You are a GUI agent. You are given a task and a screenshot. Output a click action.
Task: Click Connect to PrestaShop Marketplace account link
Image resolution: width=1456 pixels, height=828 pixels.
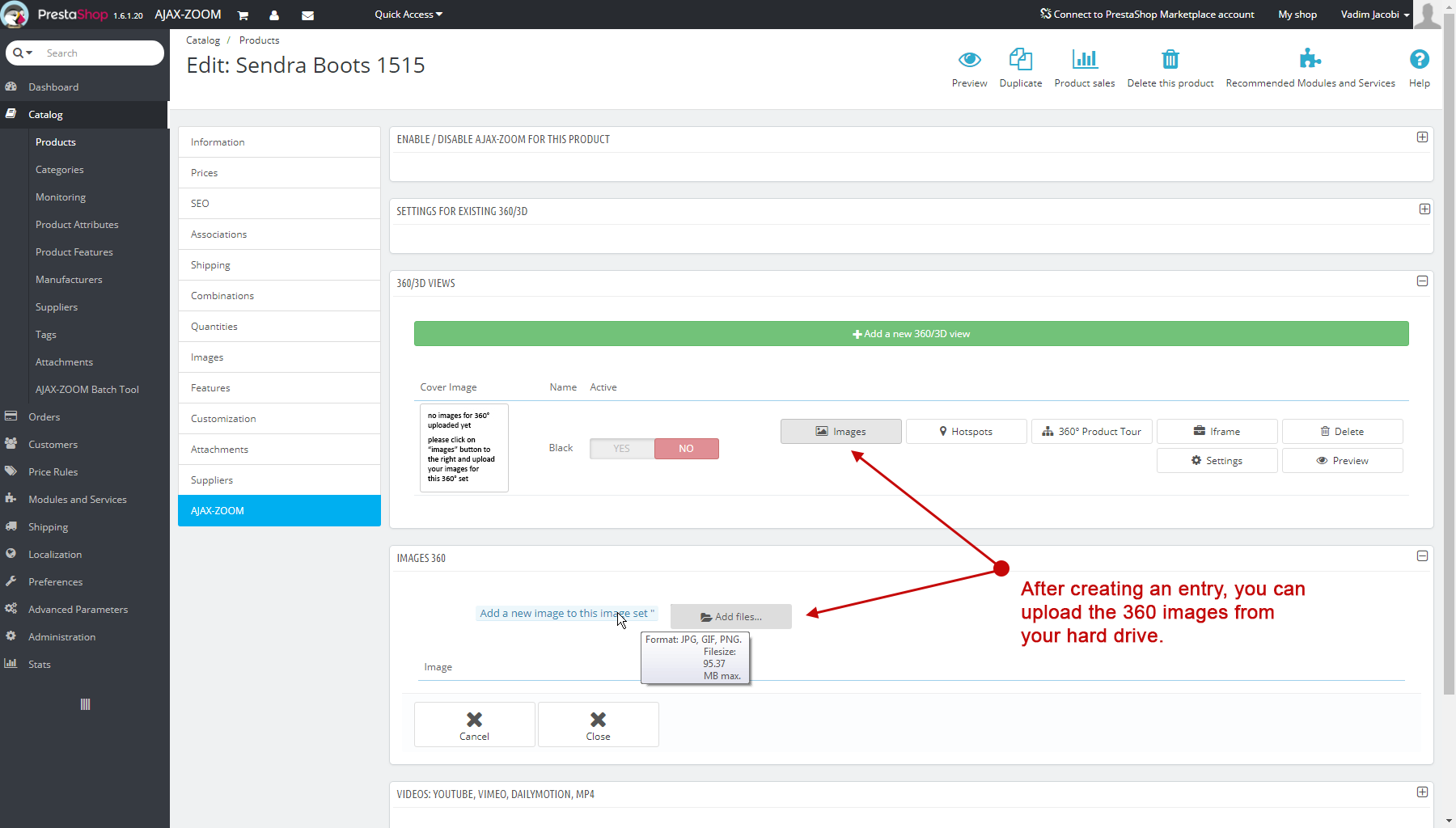[1147, 15]
